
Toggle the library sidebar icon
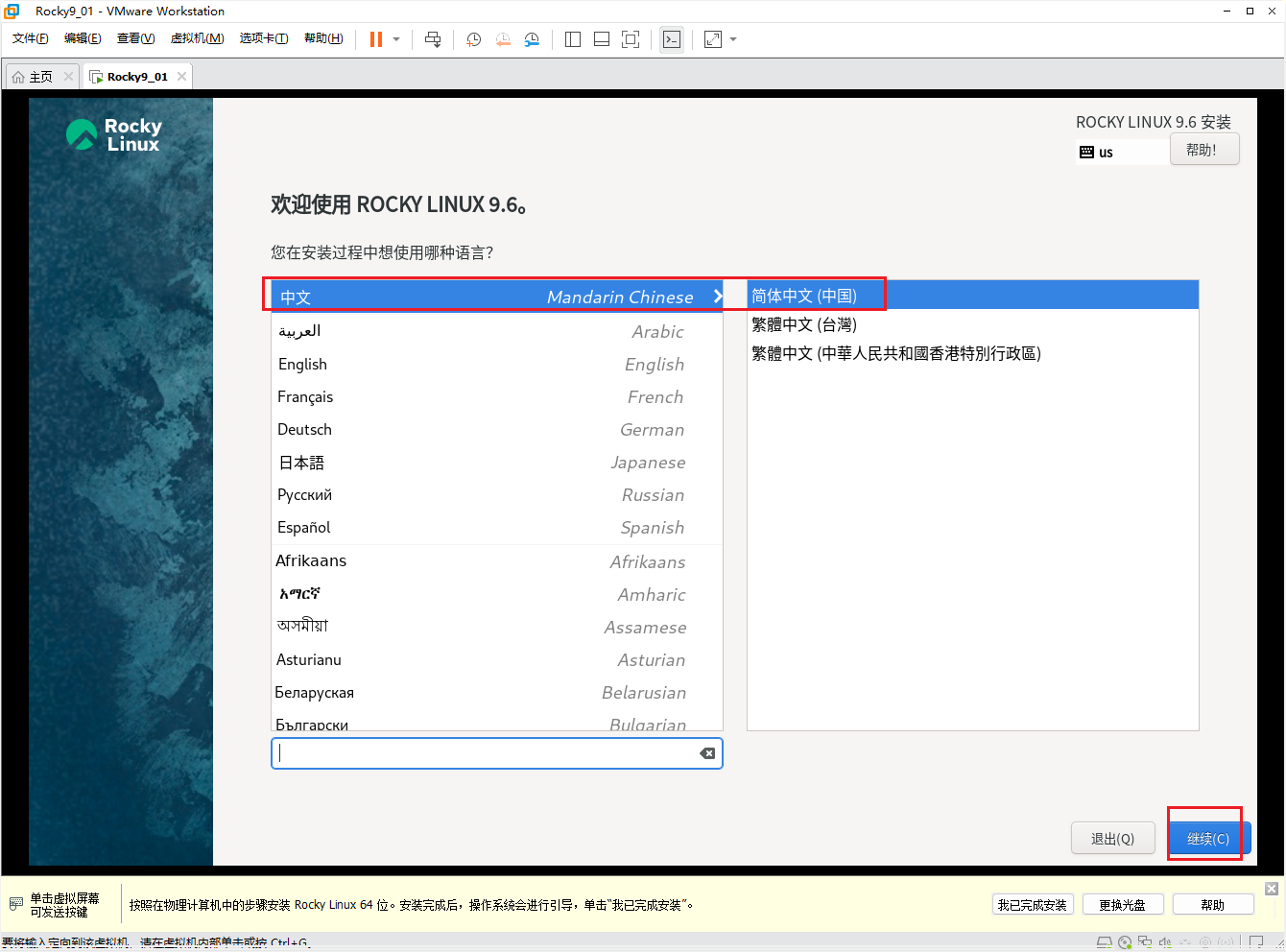573,39
